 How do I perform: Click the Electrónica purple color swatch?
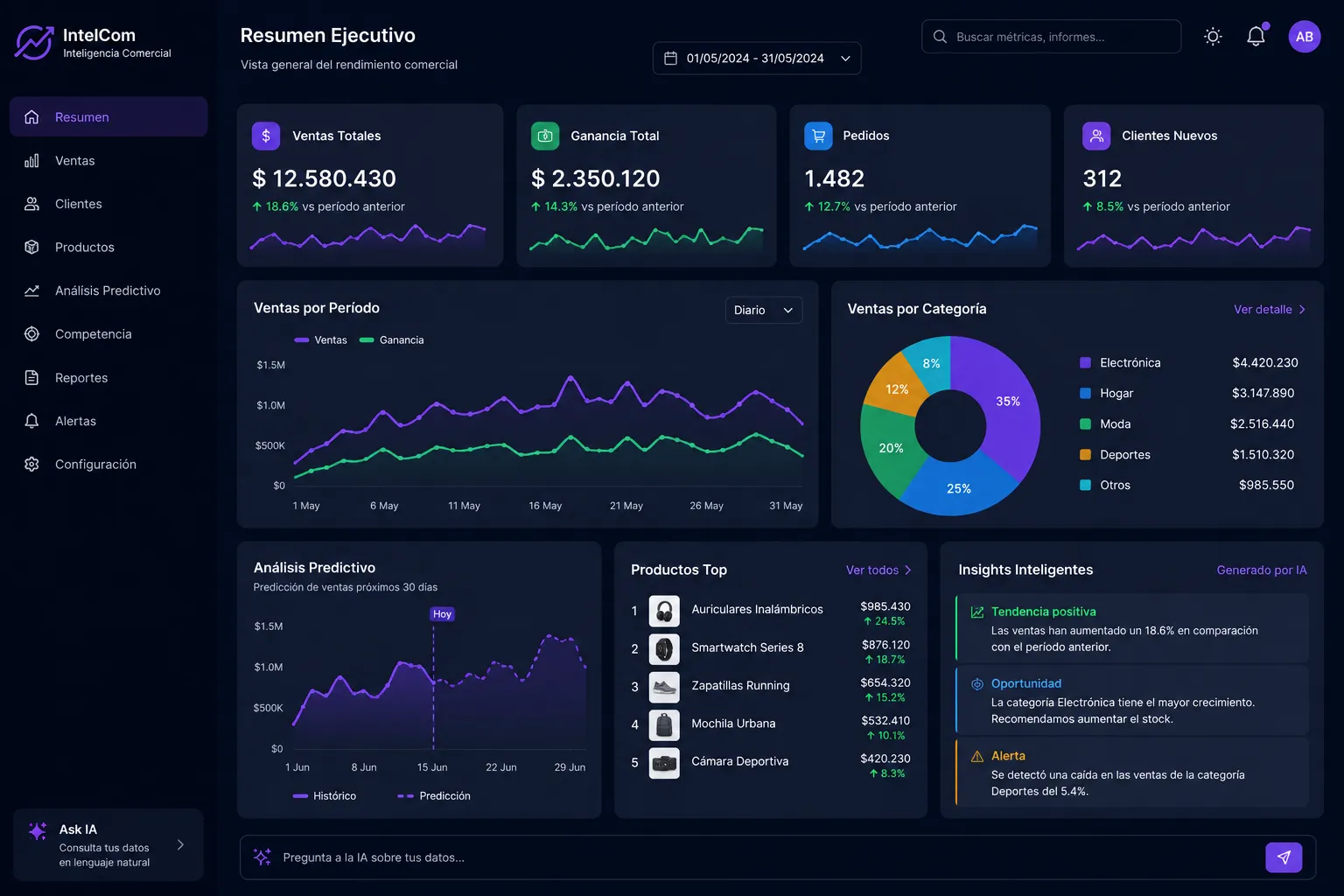1085,363
